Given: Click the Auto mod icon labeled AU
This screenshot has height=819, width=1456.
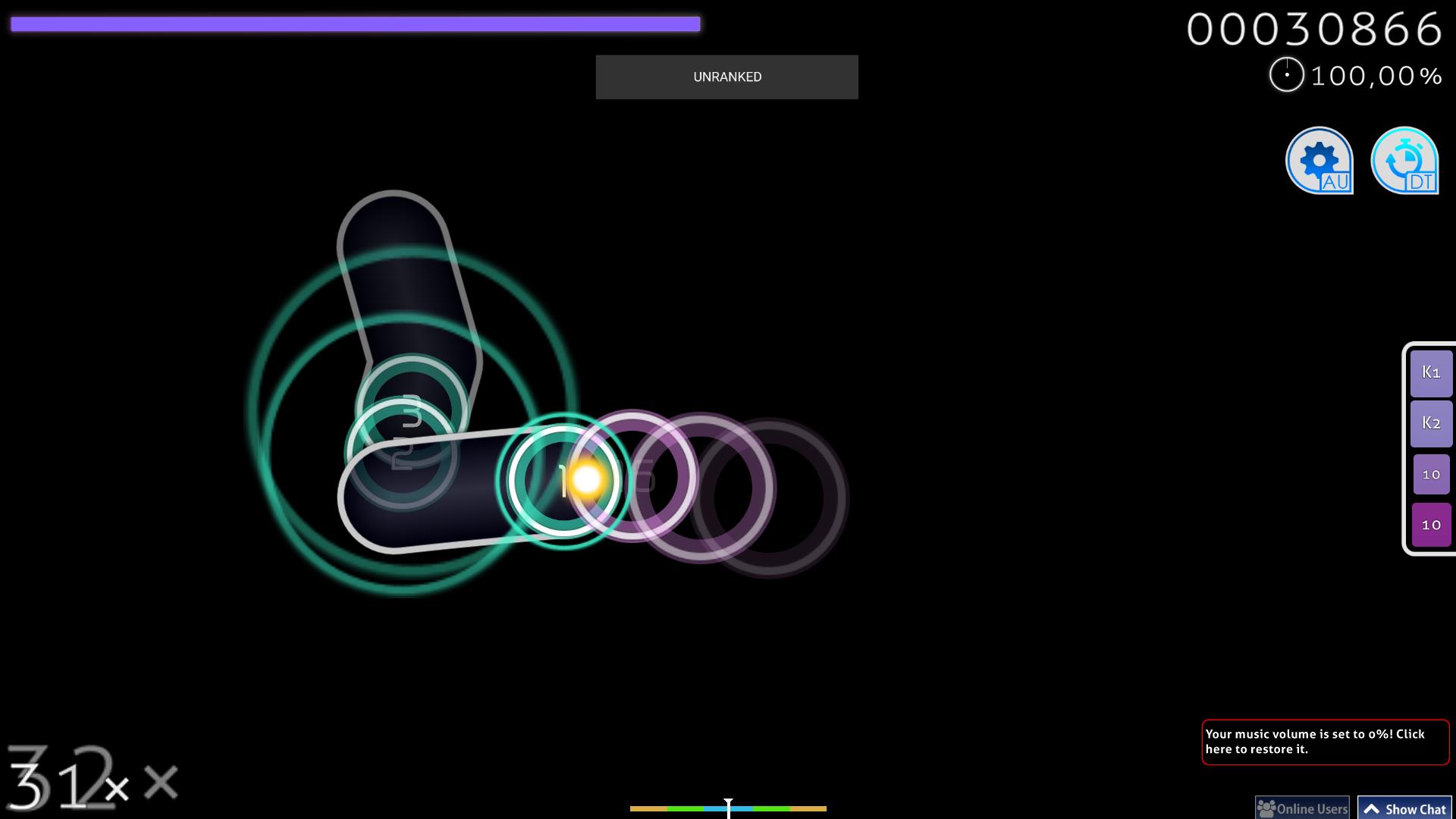Looking at the screenshot, I should [x=1319, y=161].
